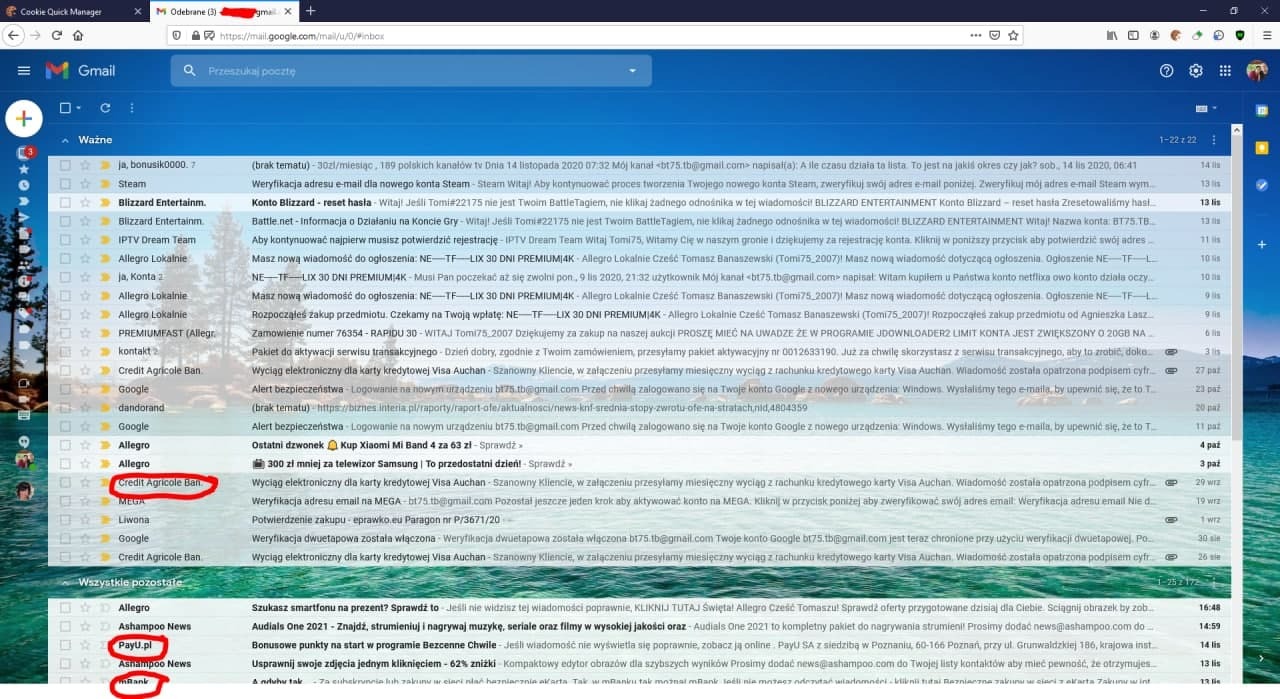
Task: Open page actions three-dot menu in address bar
Action: pos(975,35)
